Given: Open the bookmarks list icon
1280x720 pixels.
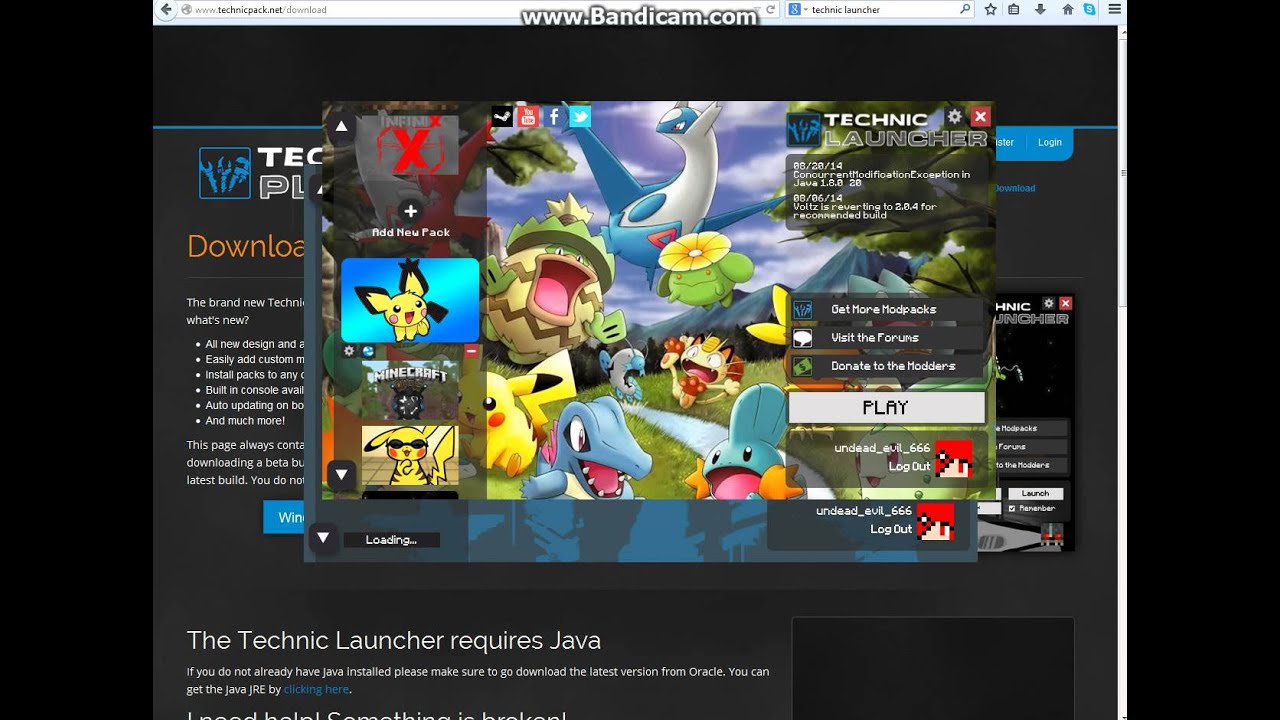Looking at the screenshot, I should (1014, 9).
